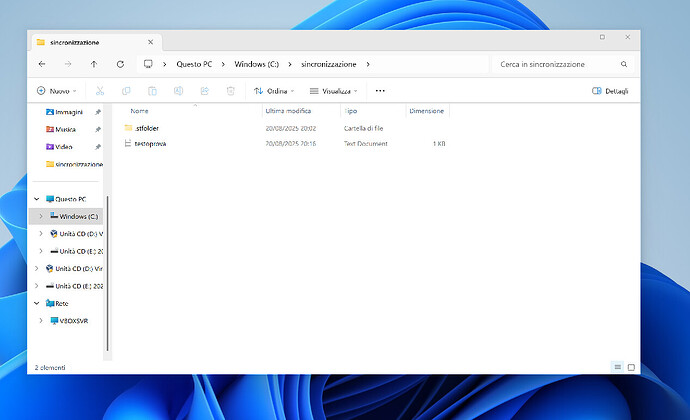Open the Musica quick access folder
Screen dimensions: 690x420
coord(67,129)
